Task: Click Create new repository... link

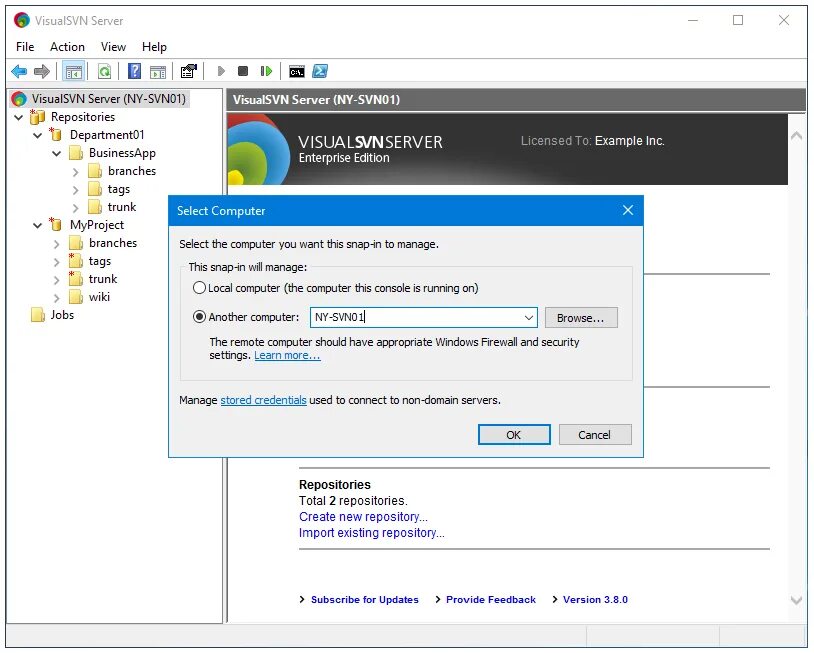Action: 363,517
